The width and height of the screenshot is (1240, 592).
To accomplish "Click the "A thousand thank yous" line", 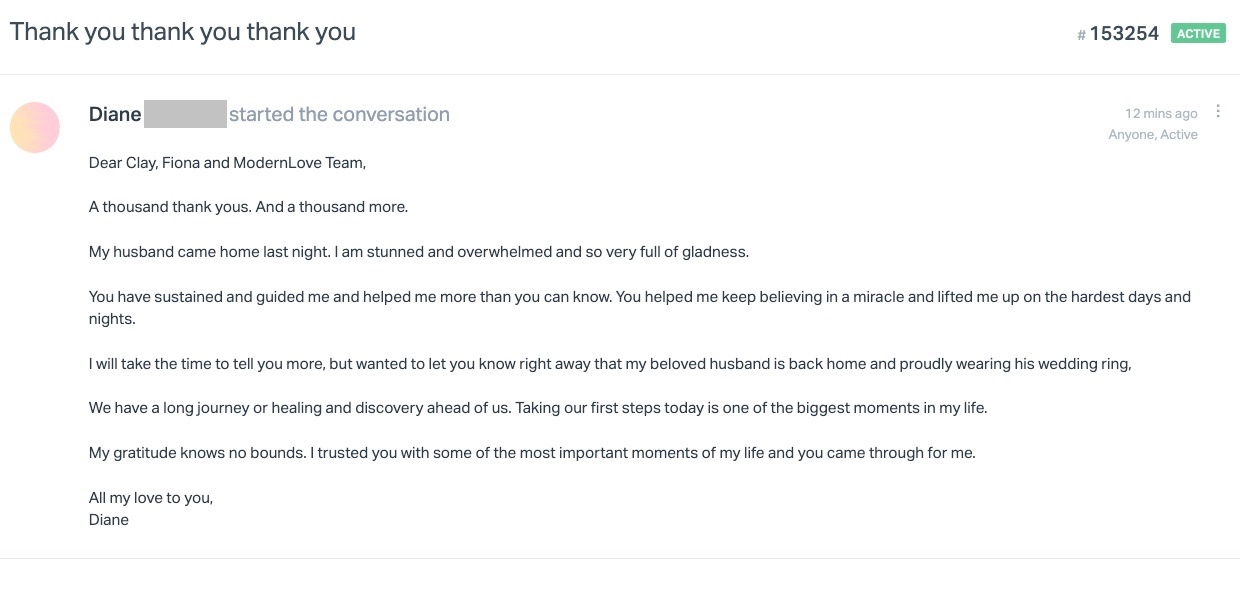I will click(248, 207).
